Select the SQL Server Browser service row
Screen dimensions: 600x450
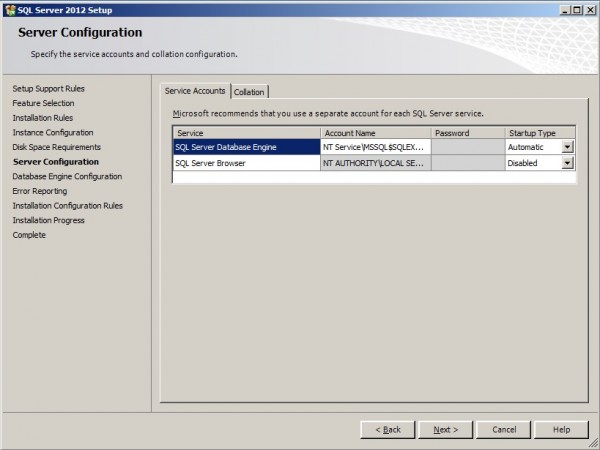(x=247, y=163)
